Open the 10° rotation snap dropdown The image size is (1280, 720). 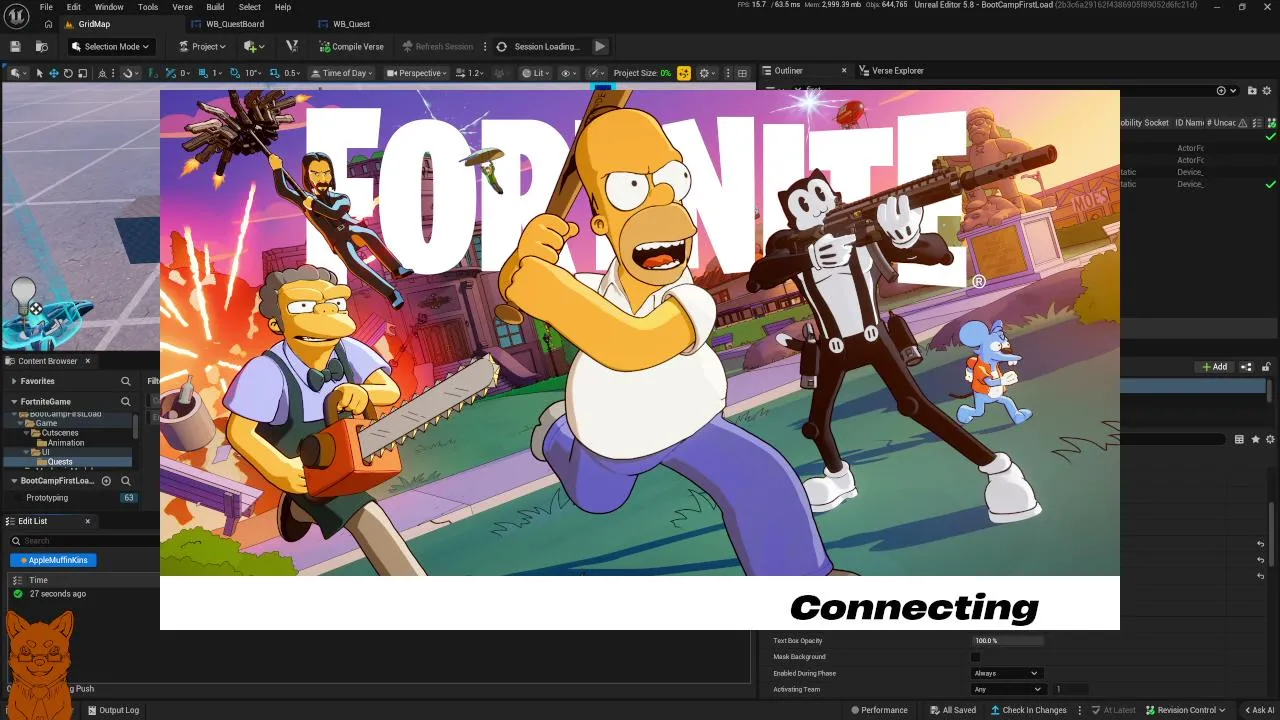click(254, 73)
